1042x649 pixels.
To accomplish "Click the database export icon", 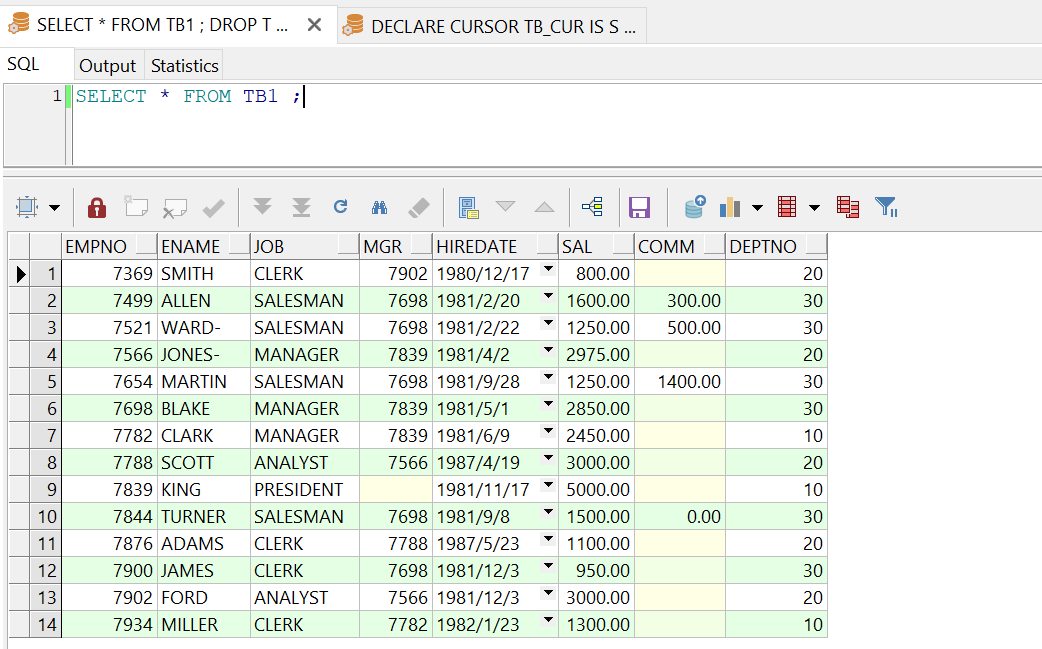I will pos(695,207).
